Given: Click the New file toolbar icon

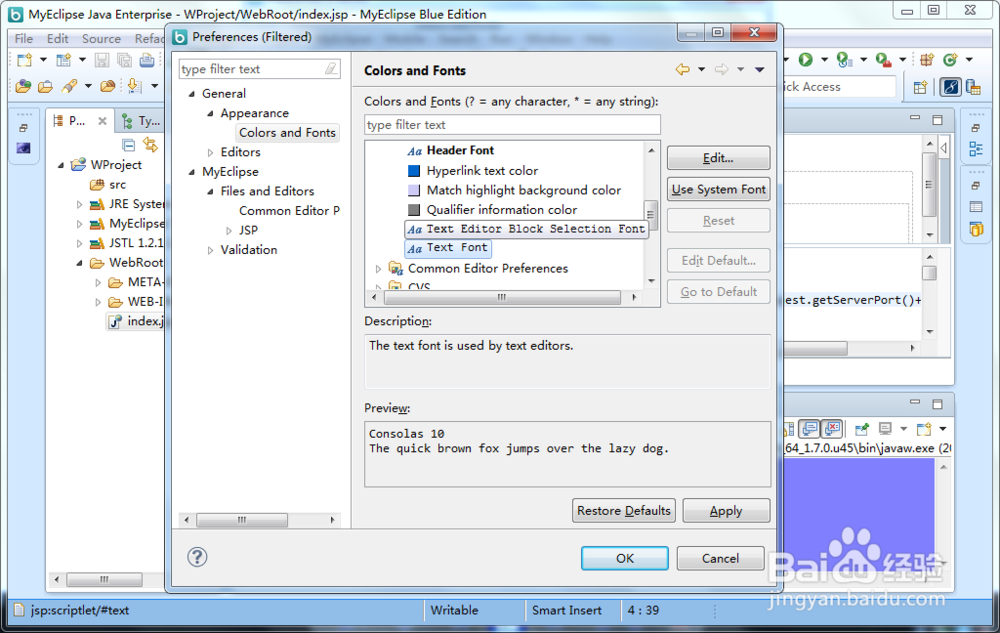Looking at the screenshot, I should coord(24,61).
